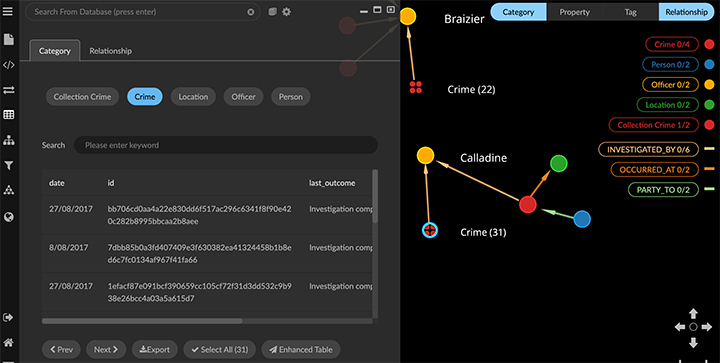Select the Location category filter chip

tap(193, 97)
